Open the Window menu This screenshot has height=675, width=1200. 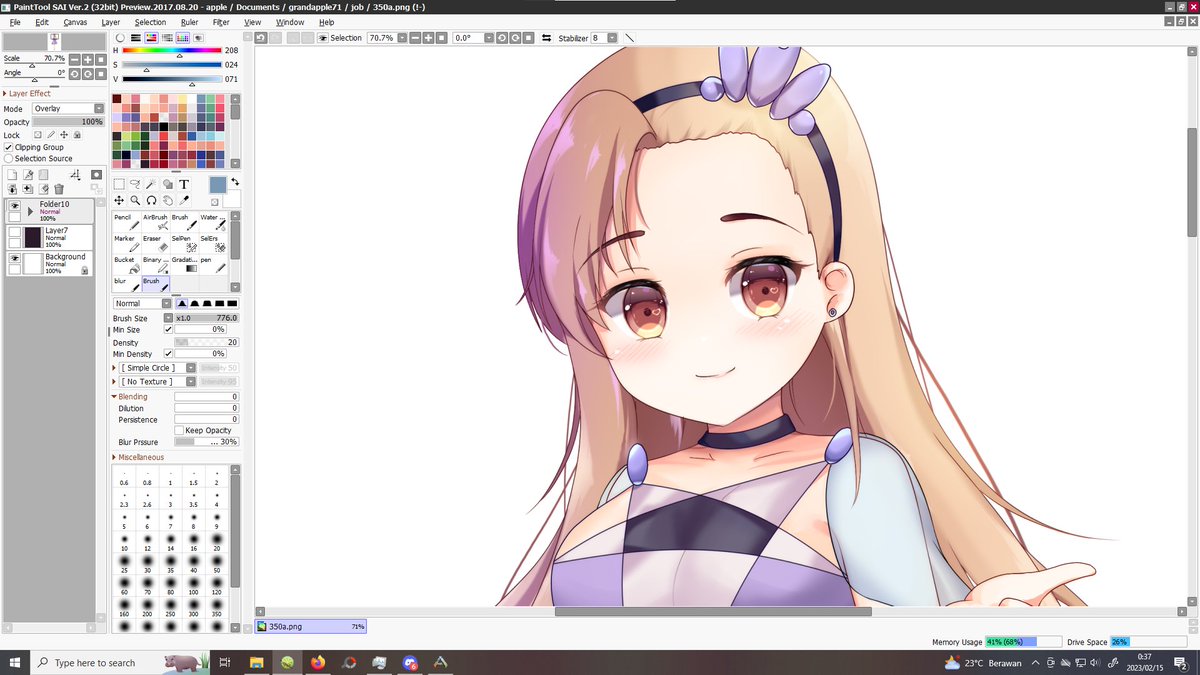coord(290,22)
